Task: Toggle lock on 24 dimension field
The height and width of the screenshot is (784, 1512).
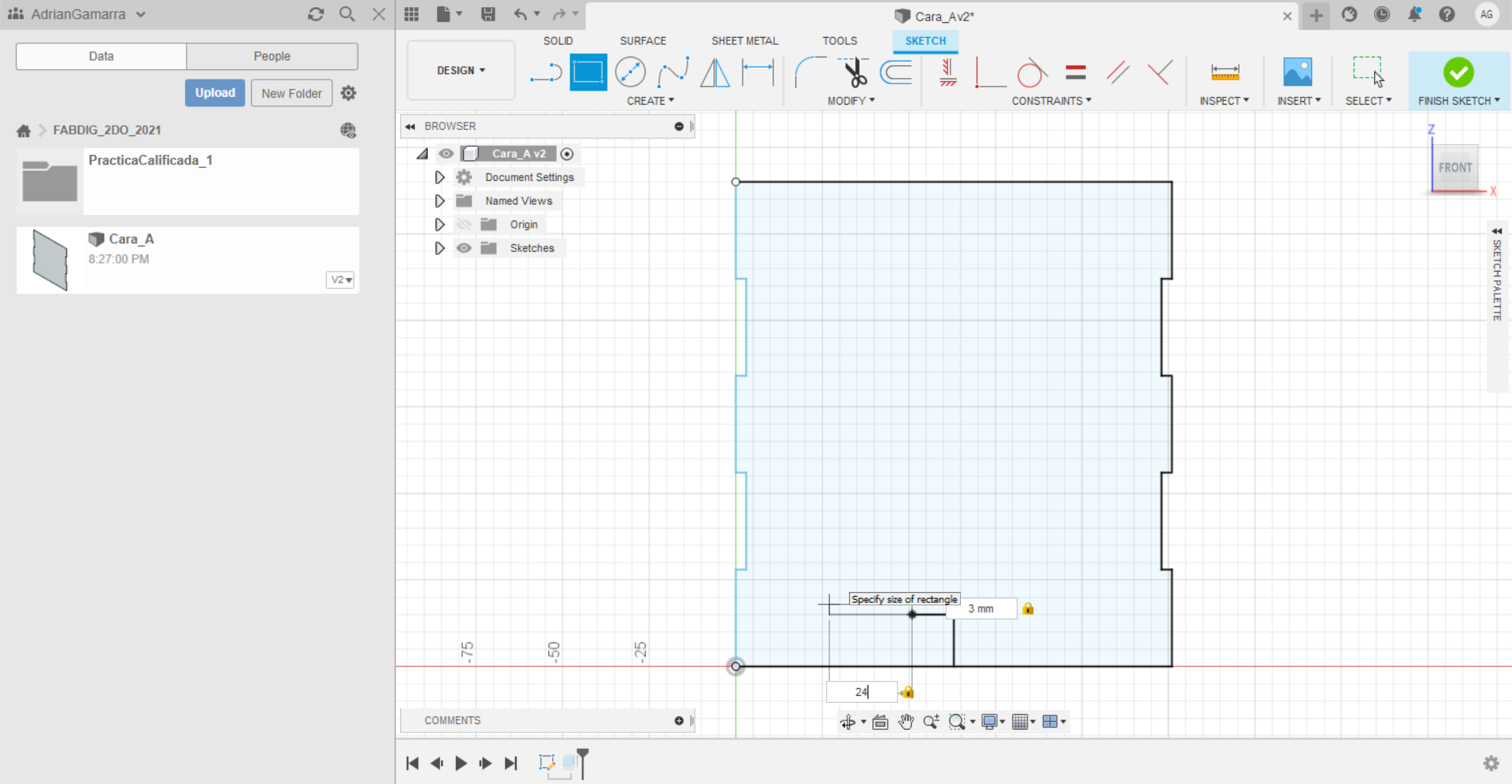Action: point(908,692)
